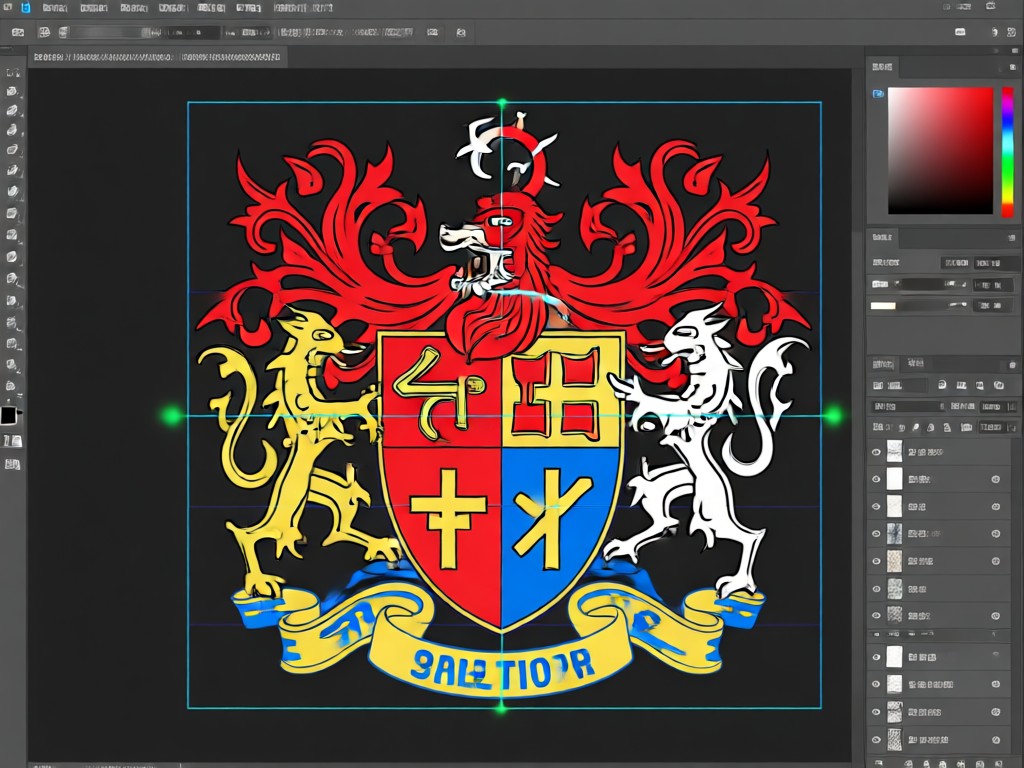Click the icon directly below the foreground swatch
The height and width of the screenshot is (768, 1024).
click(12, 441)
